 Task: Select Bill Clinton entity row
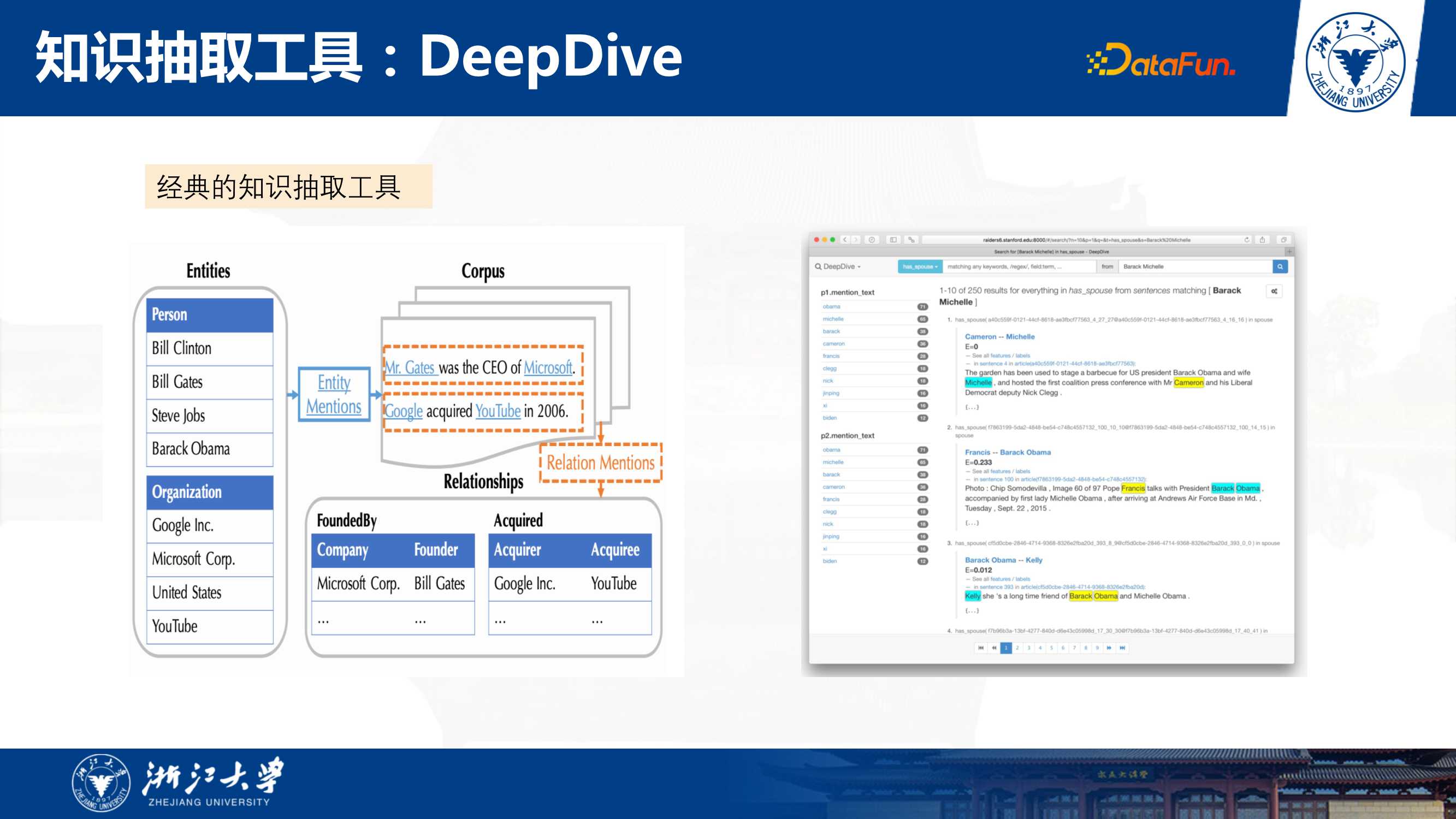click(210, 348)
